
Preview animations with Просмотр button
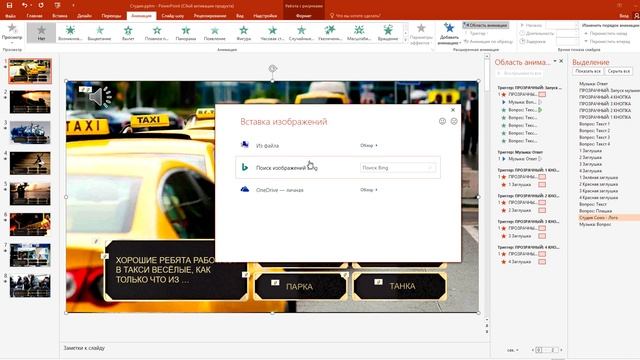(x=12, y=33)
